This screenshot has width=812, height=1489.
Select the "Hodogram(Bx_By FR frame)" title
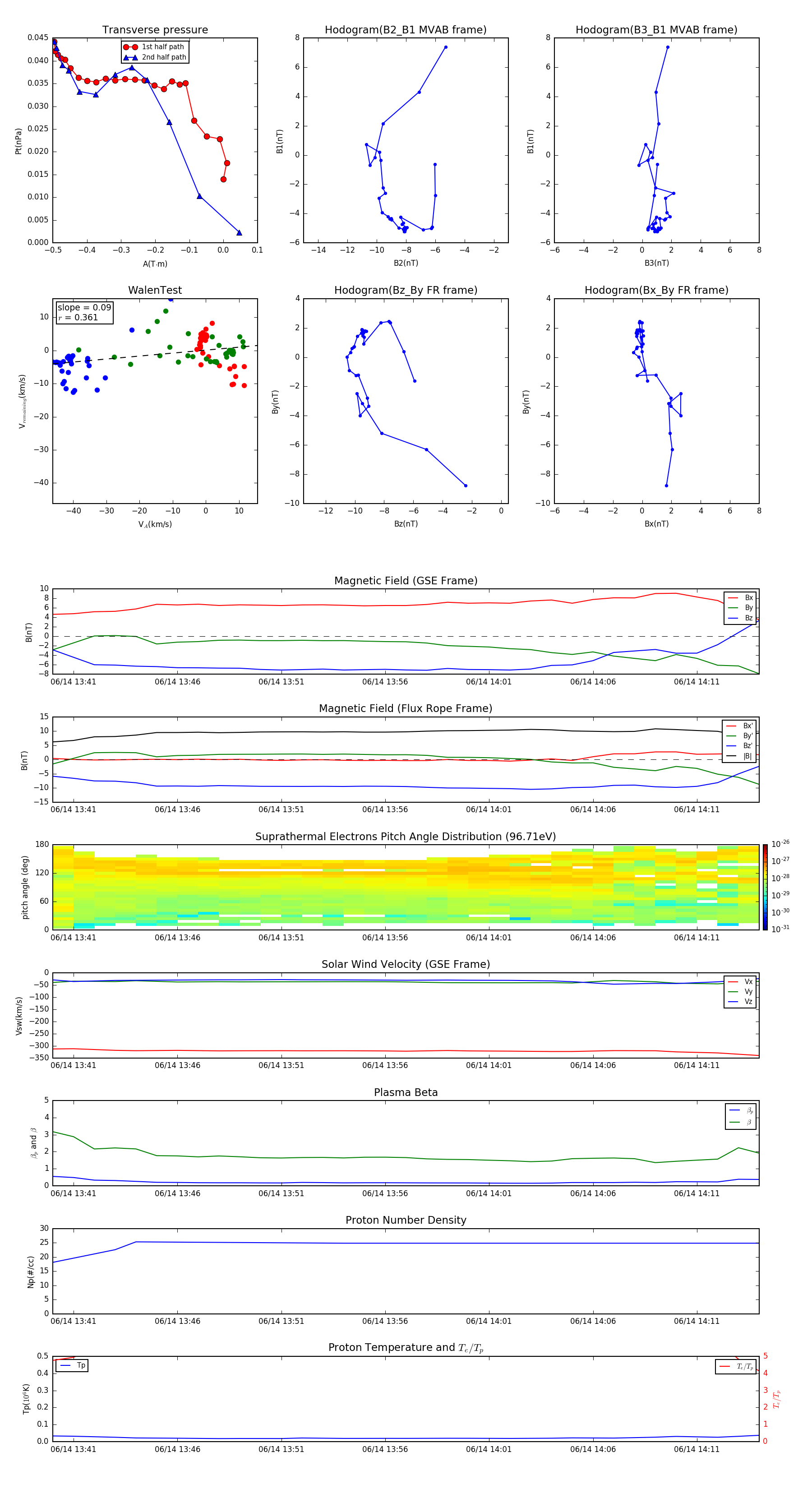pyautogui.click(x=656, y=290)
